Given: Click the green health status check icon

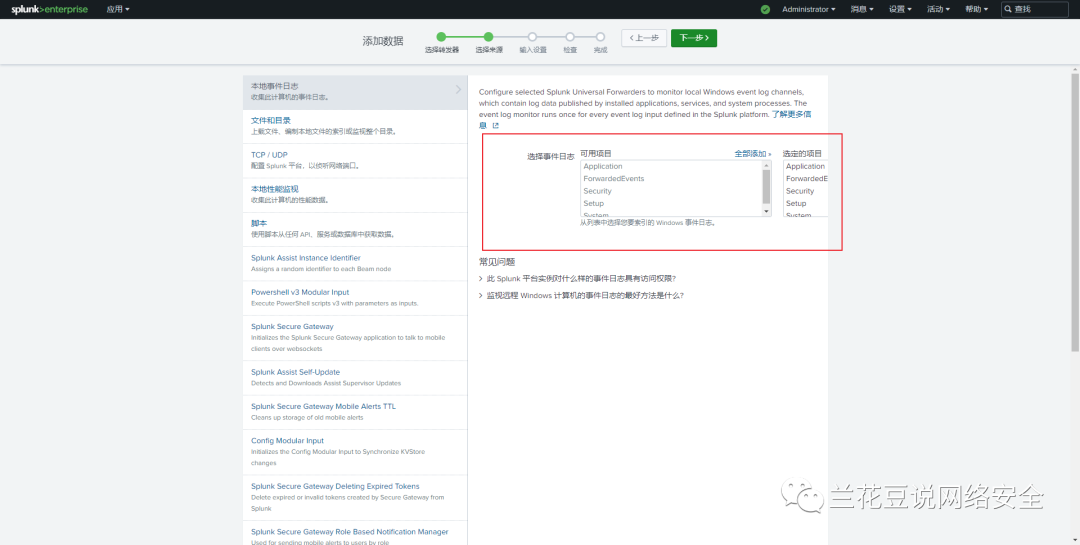Looking at the screenshot, I should pyautogui.click(x=765, y=10).
